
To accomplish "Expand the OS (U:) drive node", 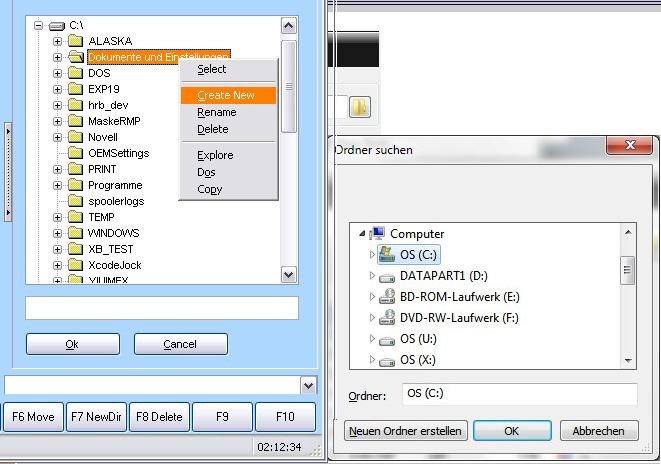I will click(373, 339).
